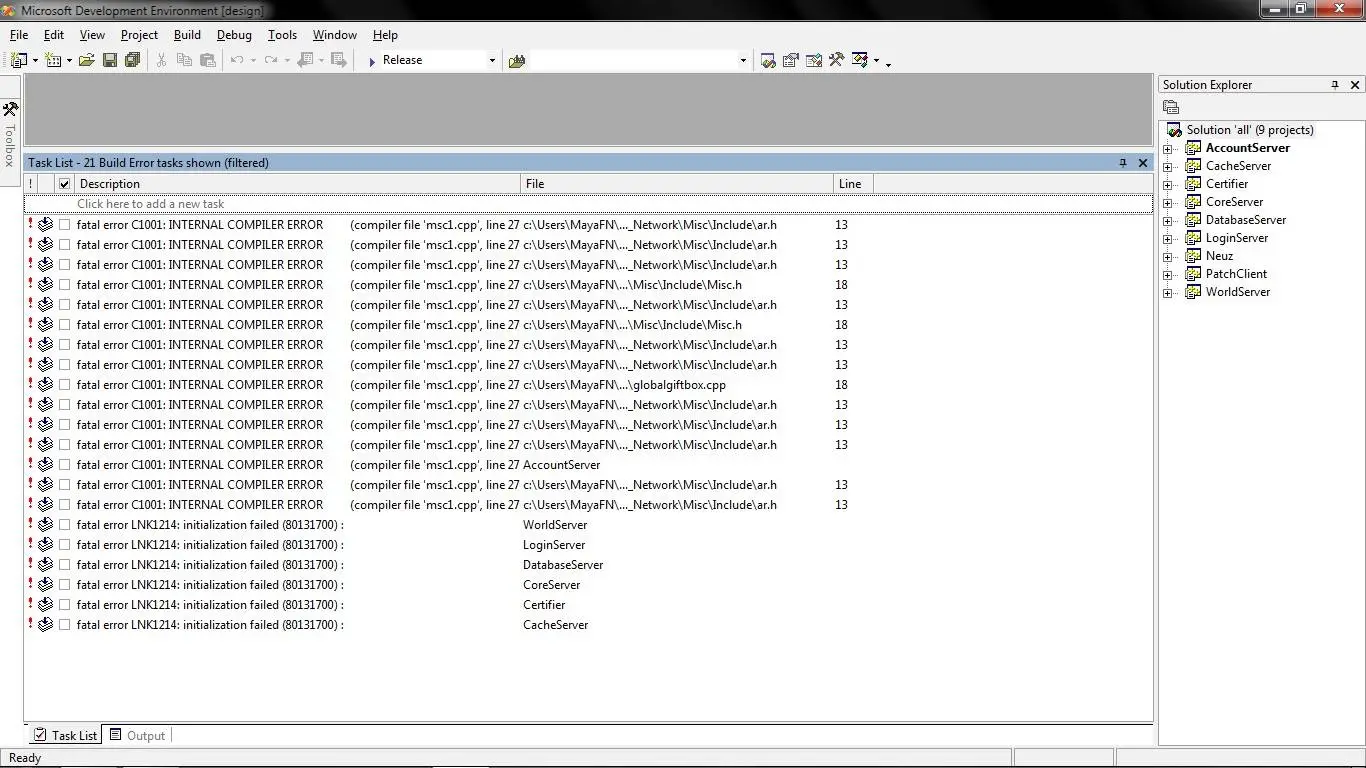This screenshot has width=1366, height=768.
Task: Sort by the Line column header
Action: (853, 184)
